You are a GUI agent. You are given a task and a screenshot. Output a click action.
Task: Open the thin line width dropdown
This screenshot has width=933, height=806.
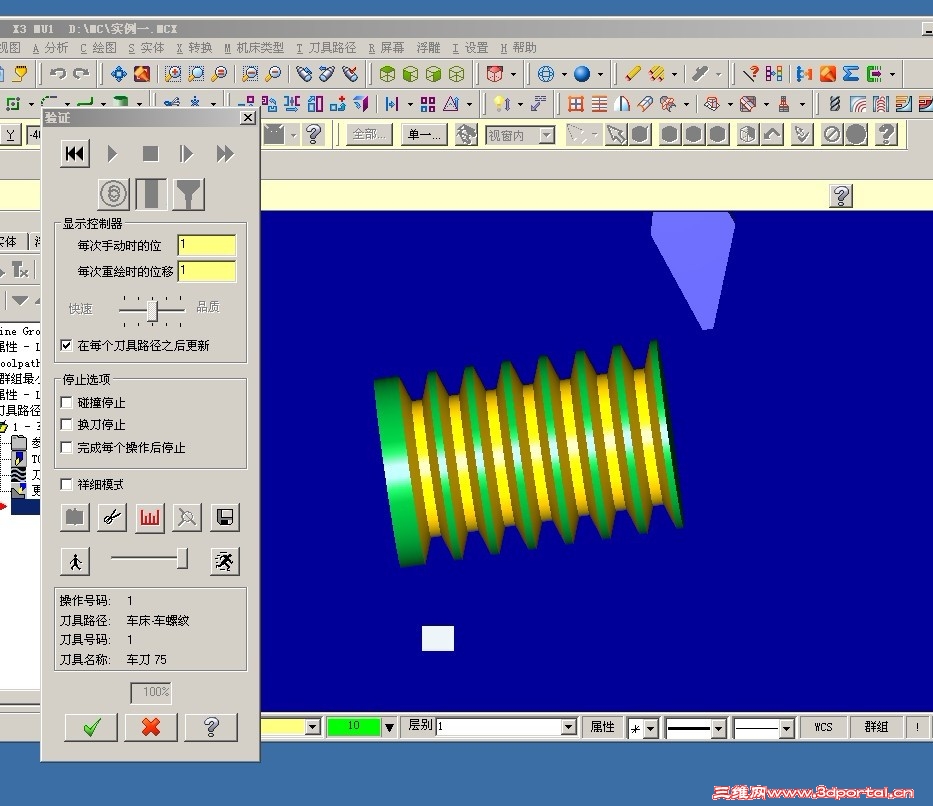point(787,727)
